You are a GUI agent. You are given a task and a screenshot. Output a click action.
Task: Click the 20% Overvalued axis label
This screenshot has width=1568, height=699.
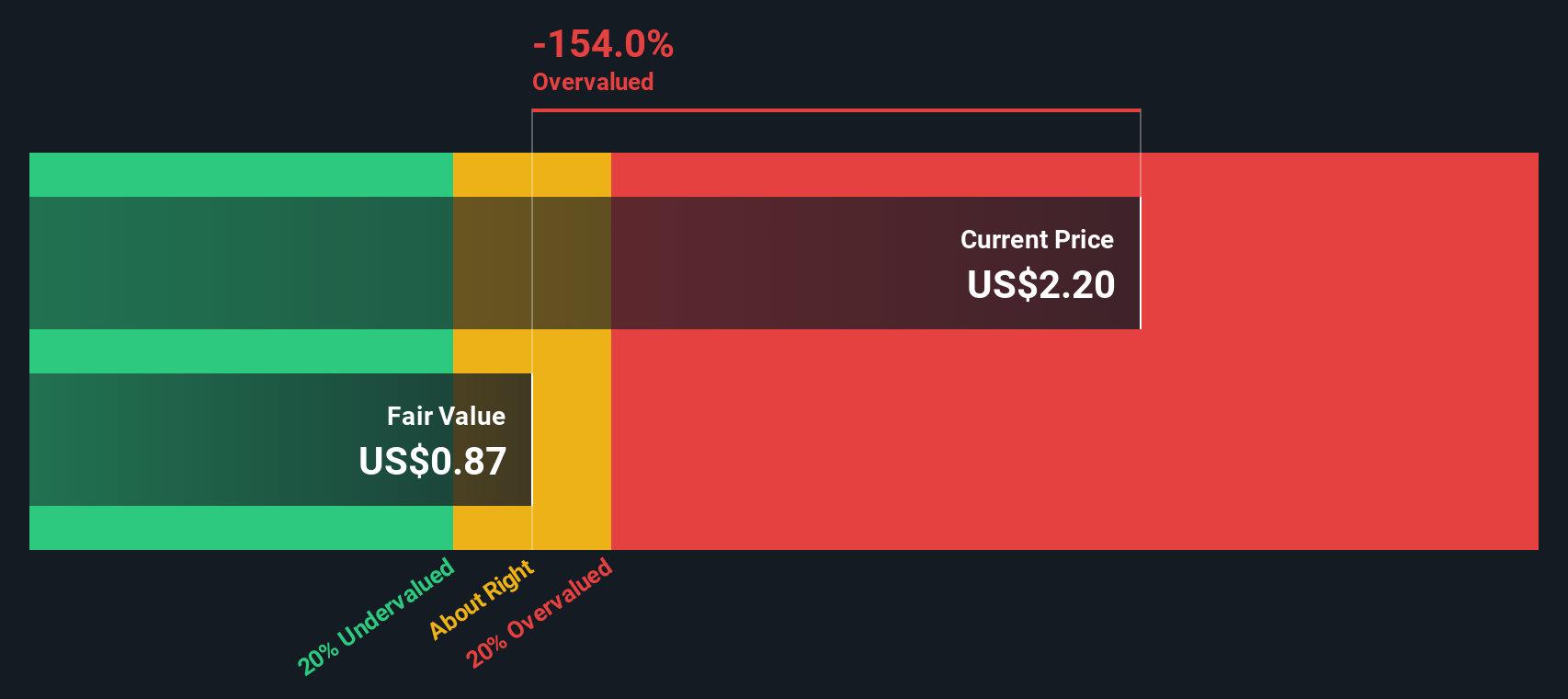tap(539, 612)
